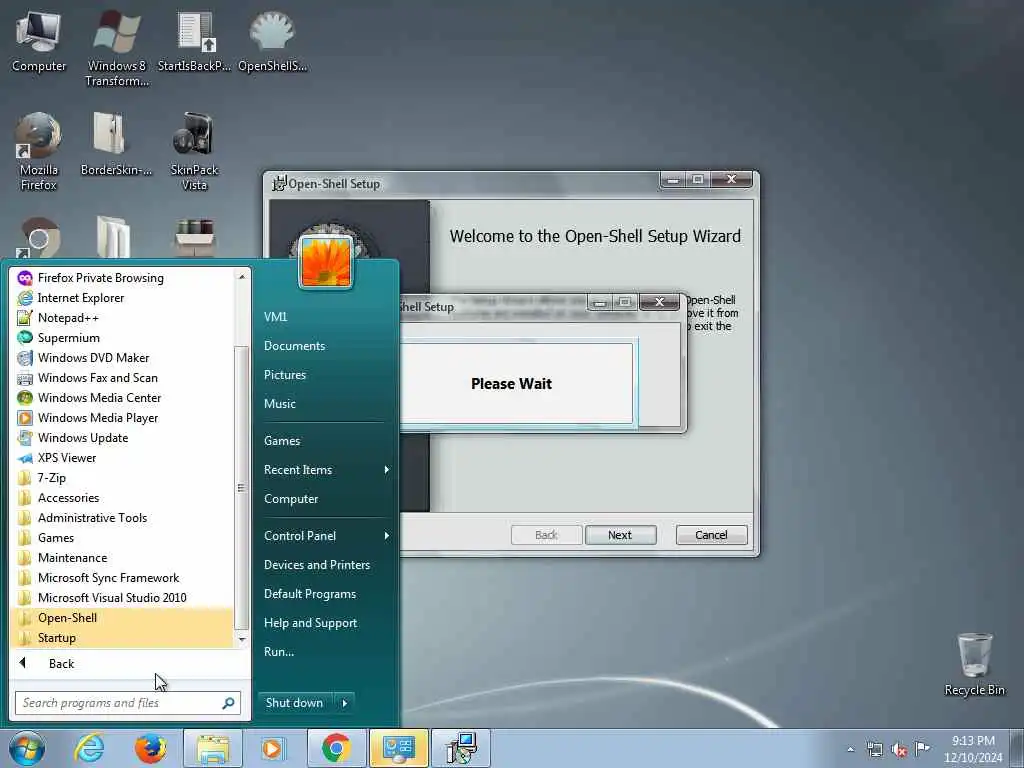This screenshot has width=1024, height=768.
Task: Open the Run... dialog
Action: pyautogui.click(x=279, y=652)
